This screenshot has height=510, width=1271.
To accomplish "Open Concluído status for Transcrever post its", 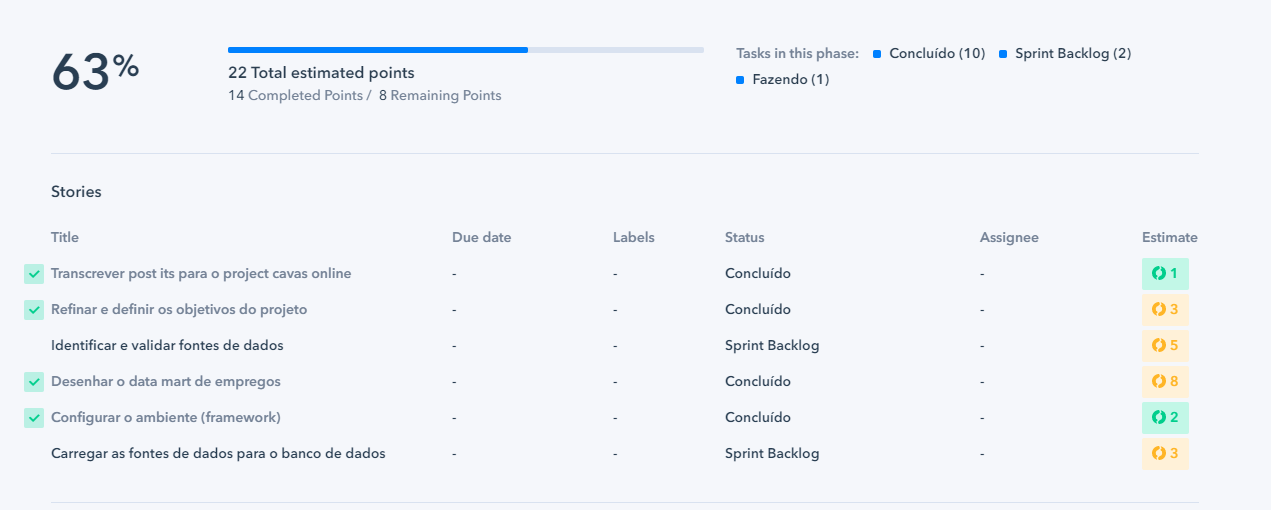I will 758,273.
